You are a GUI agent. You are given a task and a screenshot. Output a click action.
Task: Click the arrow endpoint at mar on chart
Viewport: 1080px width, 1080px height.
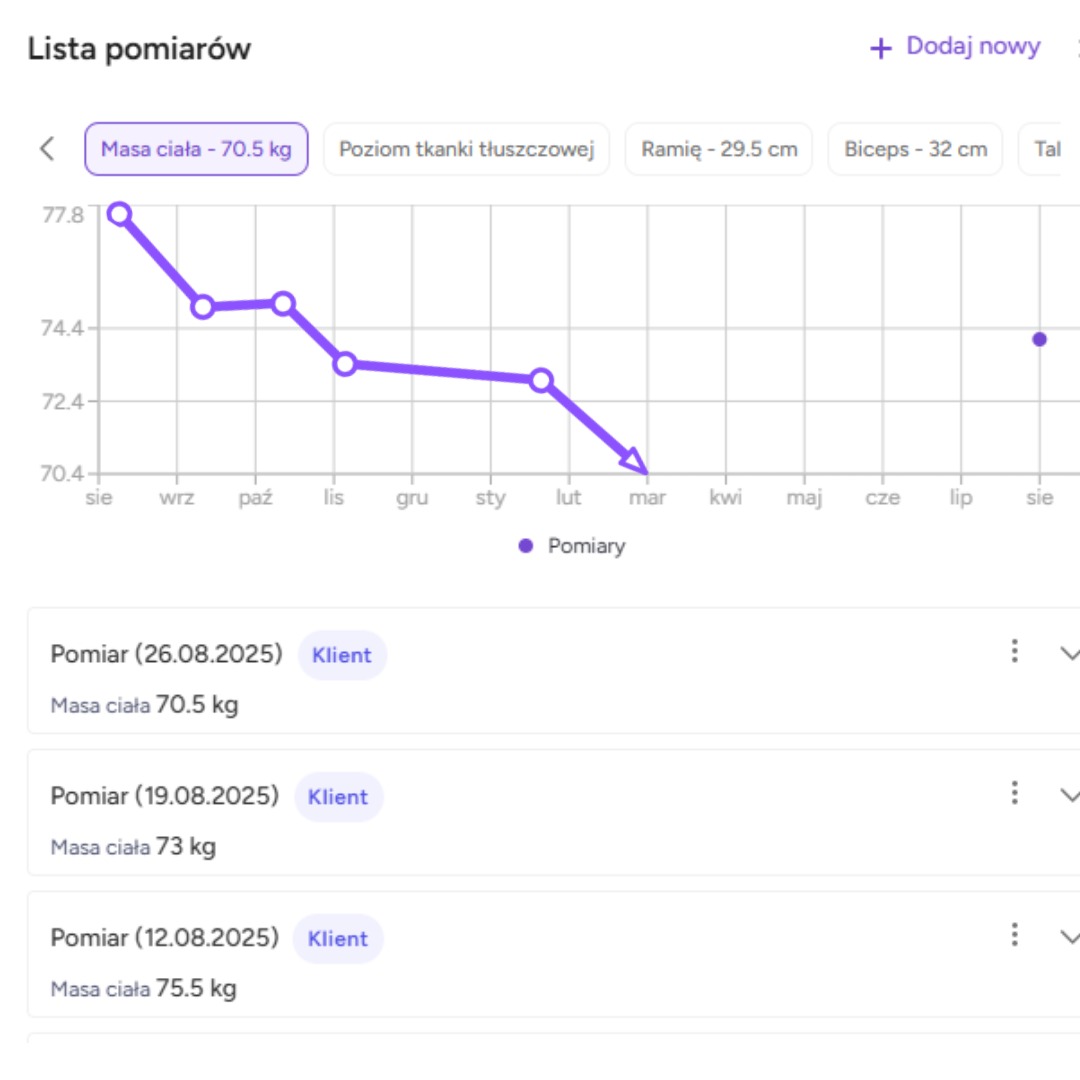pyautogui.click(x=636, y=462)
